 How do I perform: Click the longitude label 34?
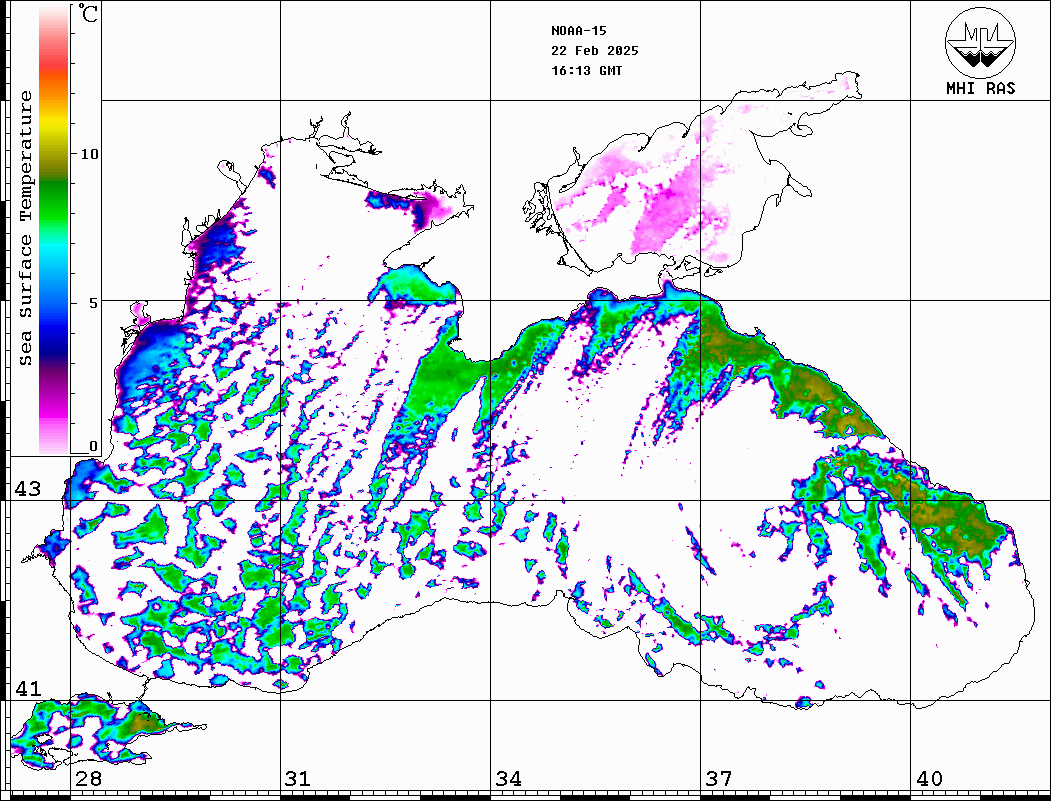[x=508, y=779]
